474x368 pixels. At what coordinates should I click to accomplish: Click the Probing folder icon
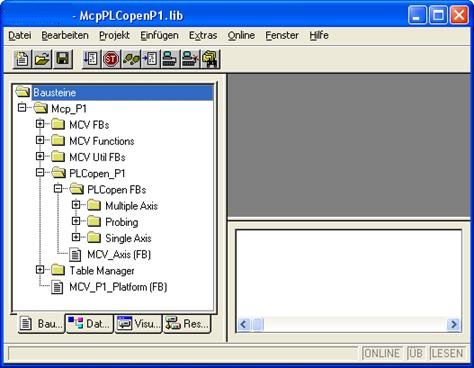[94, 222]
